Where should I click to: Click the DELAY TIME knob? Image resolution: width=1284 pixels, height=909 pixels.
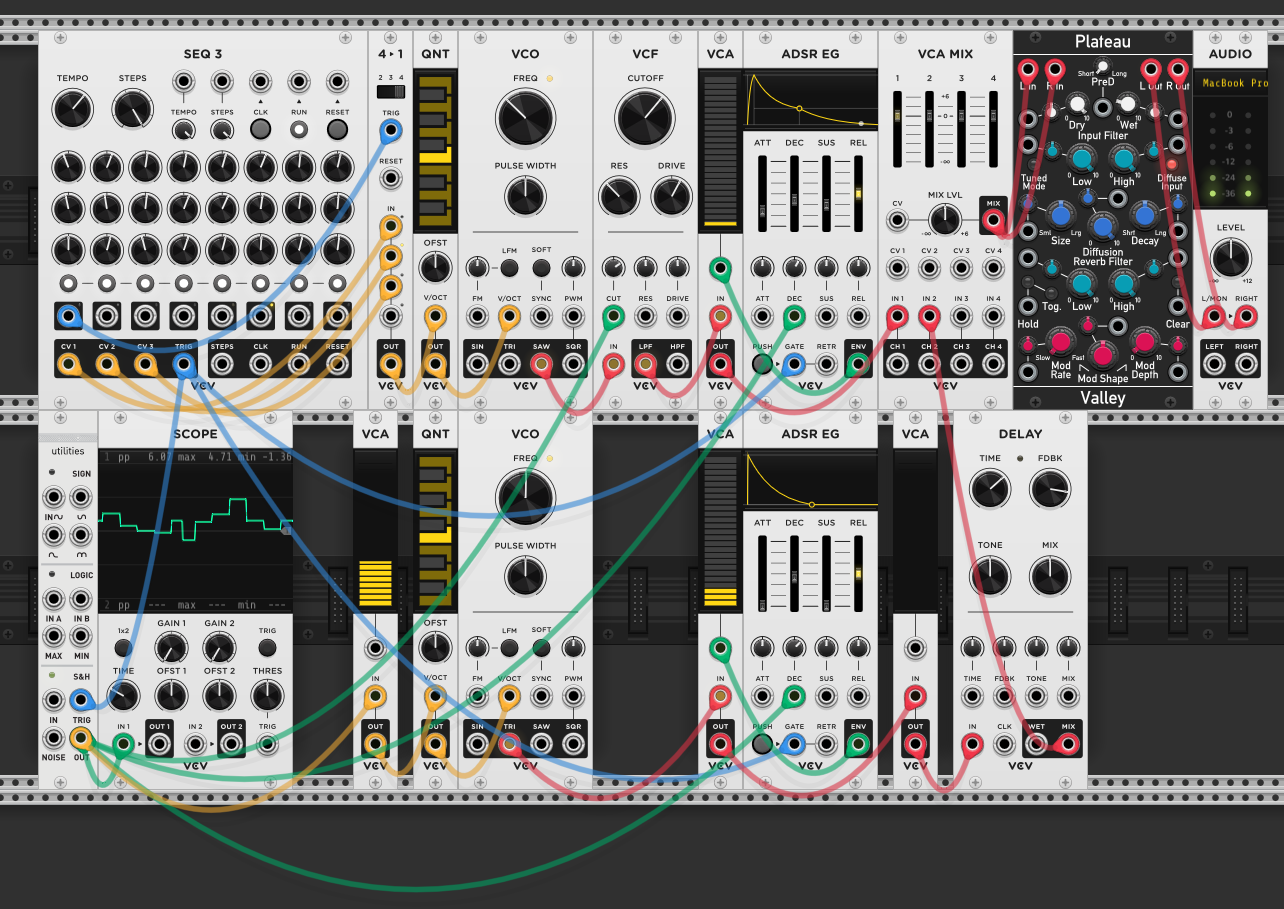click(990, 489)
